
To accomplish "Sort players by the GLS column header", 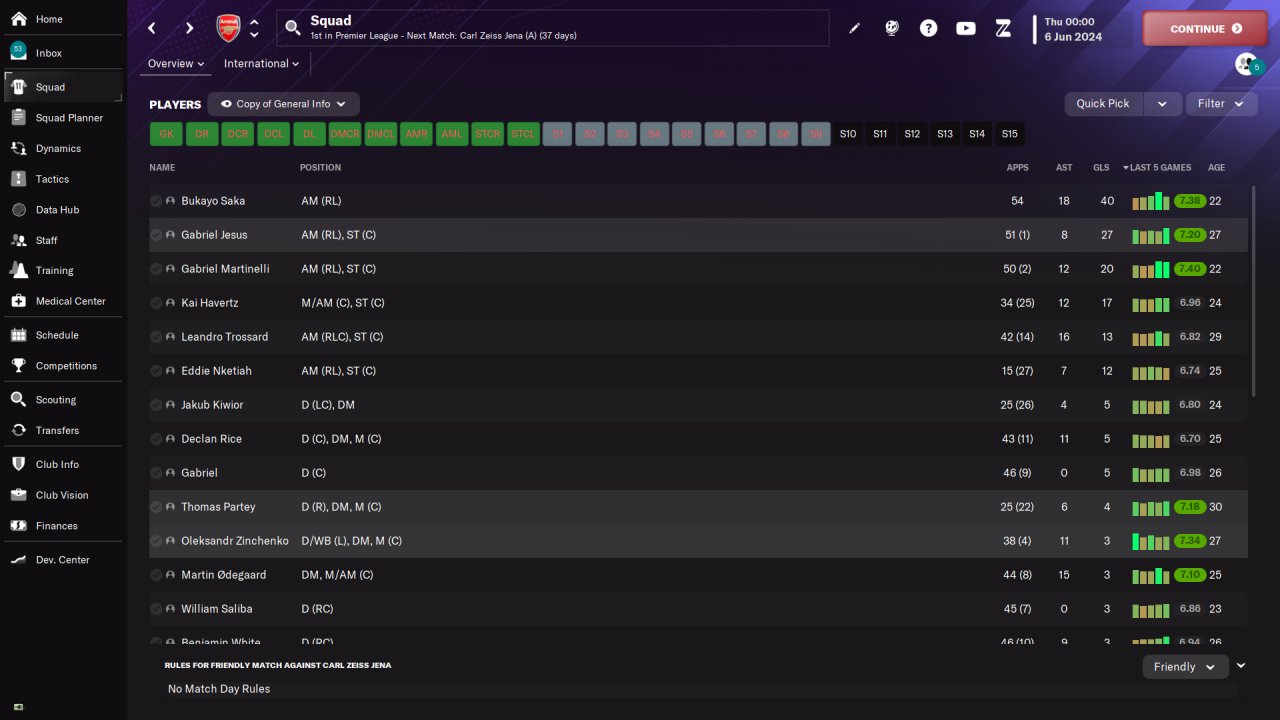I will [1101, 168].
